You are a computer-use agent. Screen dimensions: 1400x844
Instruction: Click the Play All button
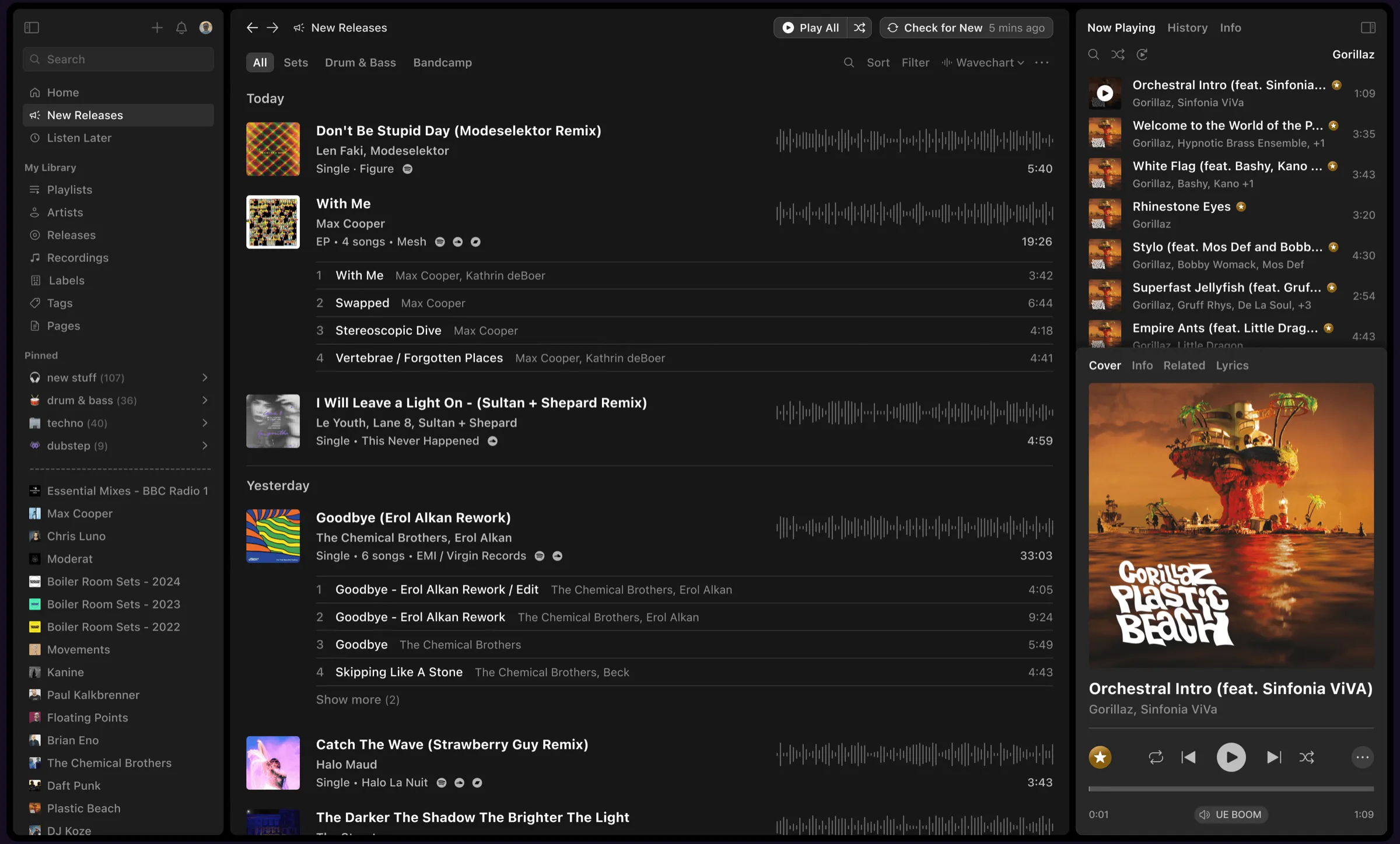(x=811, y=27)
